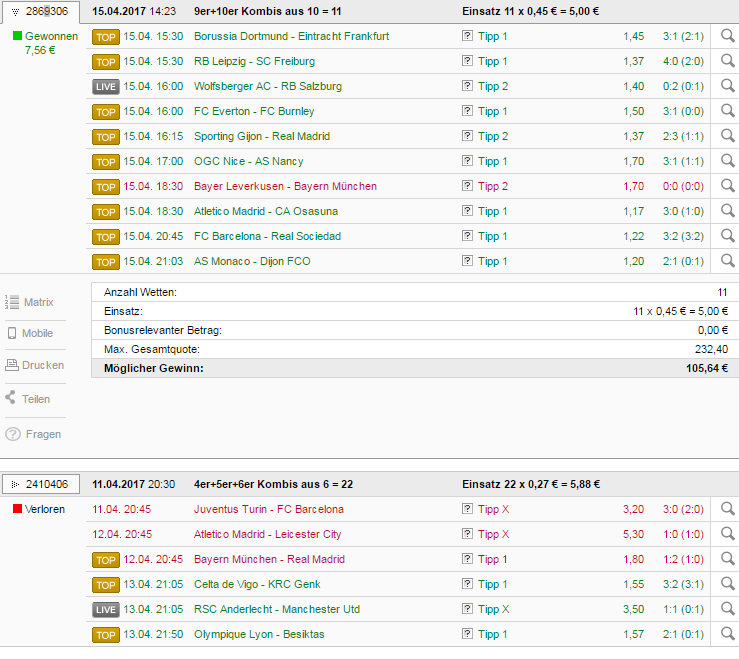
Task: Click help icon beside Wolfsberger AC Tipp 2
Action: pyautogui.click(x=467, y=86)
